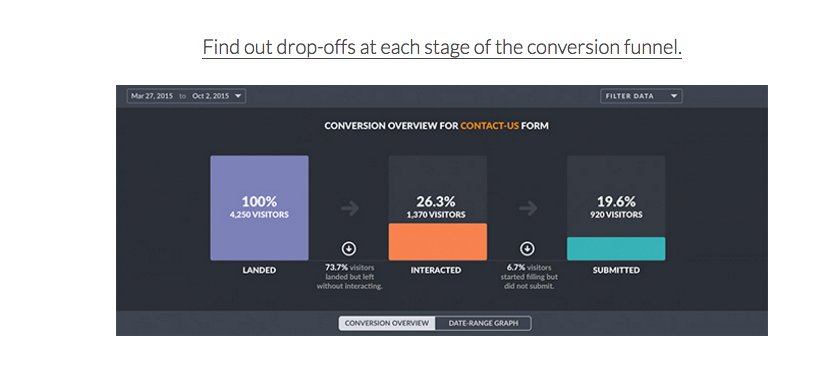Expand the Filter Data dropdown
Image resolution: width=836 pixels, height=392 pixels.
(x=641, y=96)
